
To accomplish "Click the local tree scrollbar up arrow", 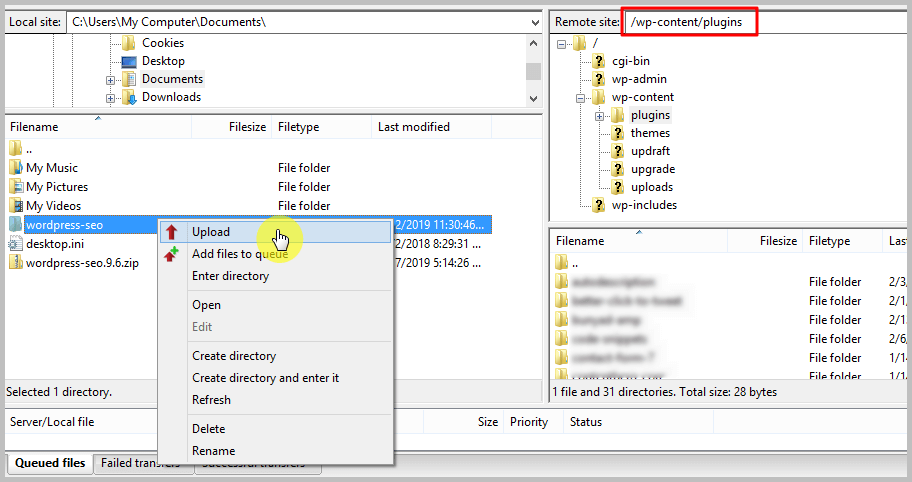I will pos(533,44).
